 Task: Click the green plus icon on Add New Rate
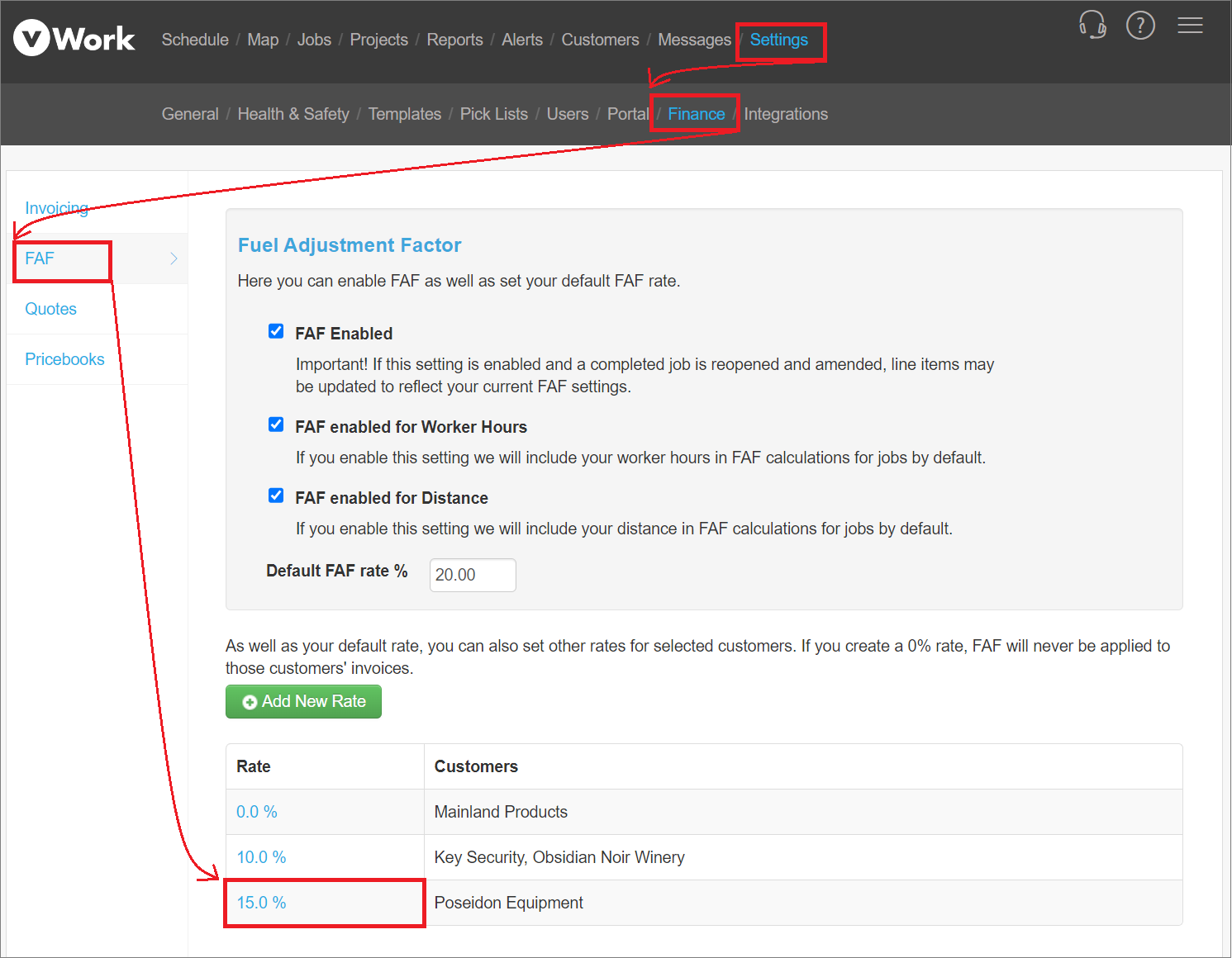click(250, 701)
